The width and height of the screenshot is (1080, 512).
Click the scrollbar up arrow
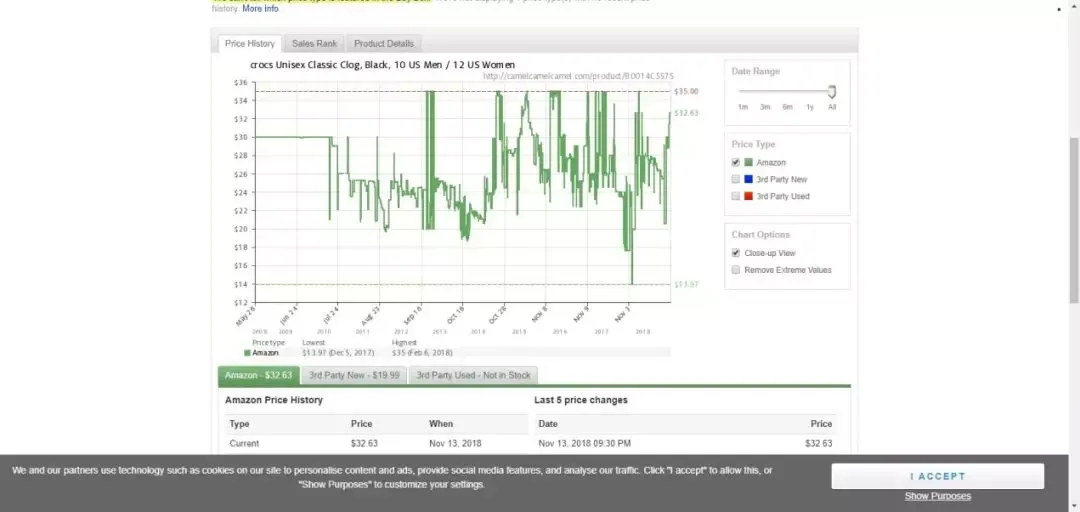tap(1074, 8)
